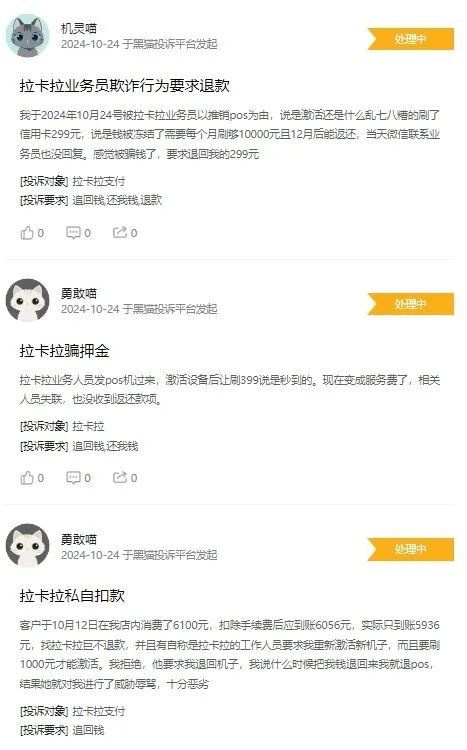Share the first complaint about 299元 refund
This screenshot has height=750, width=467.
[124, 233]
